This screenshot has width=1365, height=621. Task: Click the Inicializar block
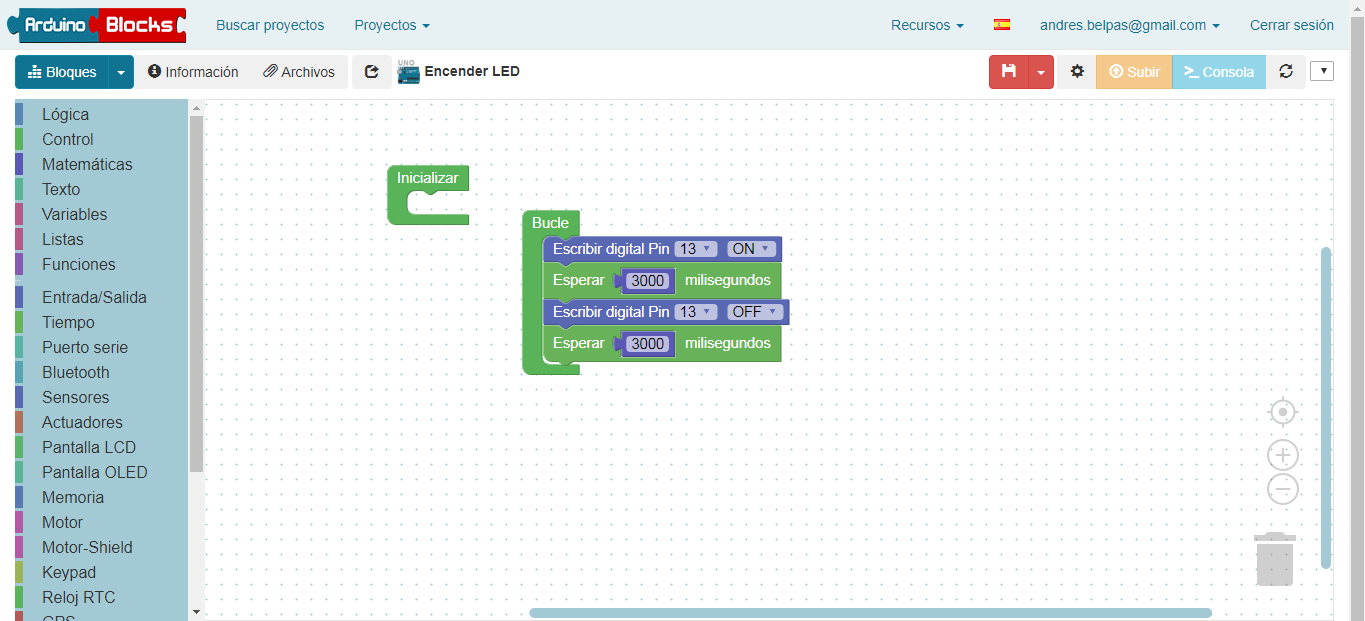coord(427,179)
